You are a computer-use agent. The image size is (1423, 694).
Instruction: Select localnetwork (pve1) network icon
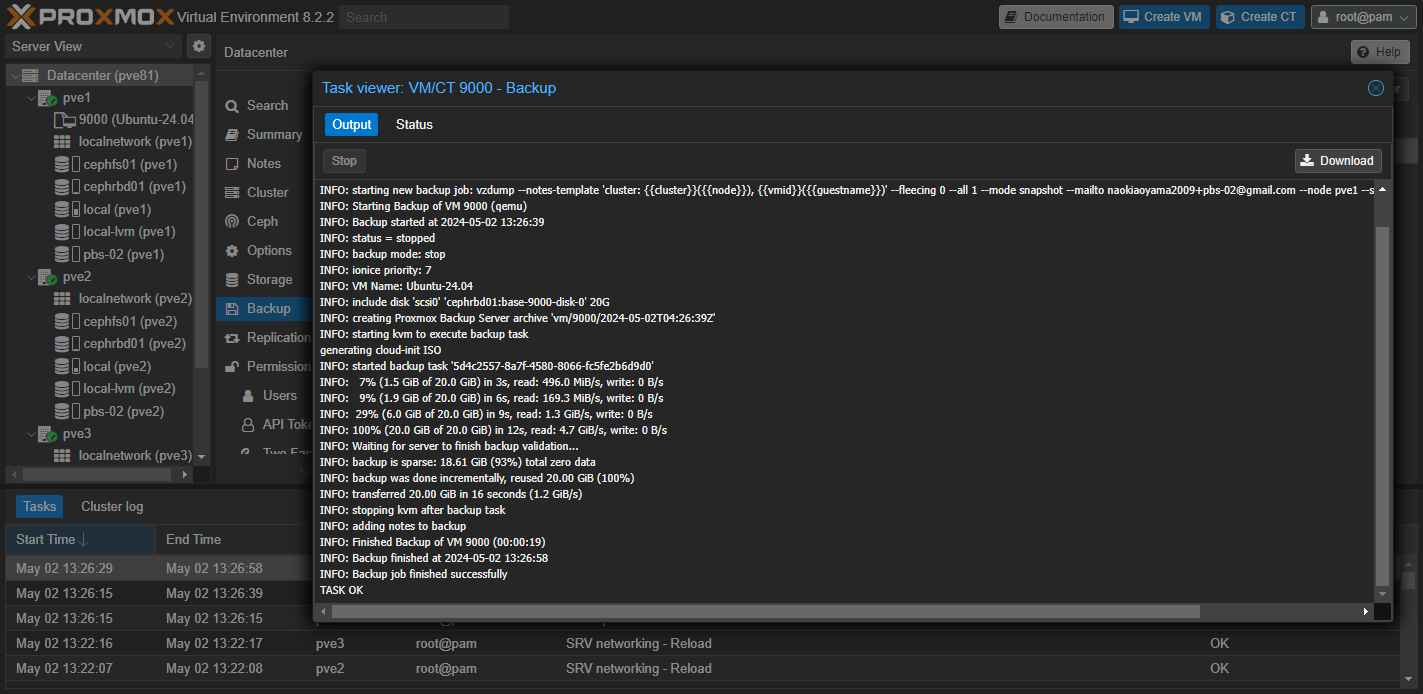62,142
